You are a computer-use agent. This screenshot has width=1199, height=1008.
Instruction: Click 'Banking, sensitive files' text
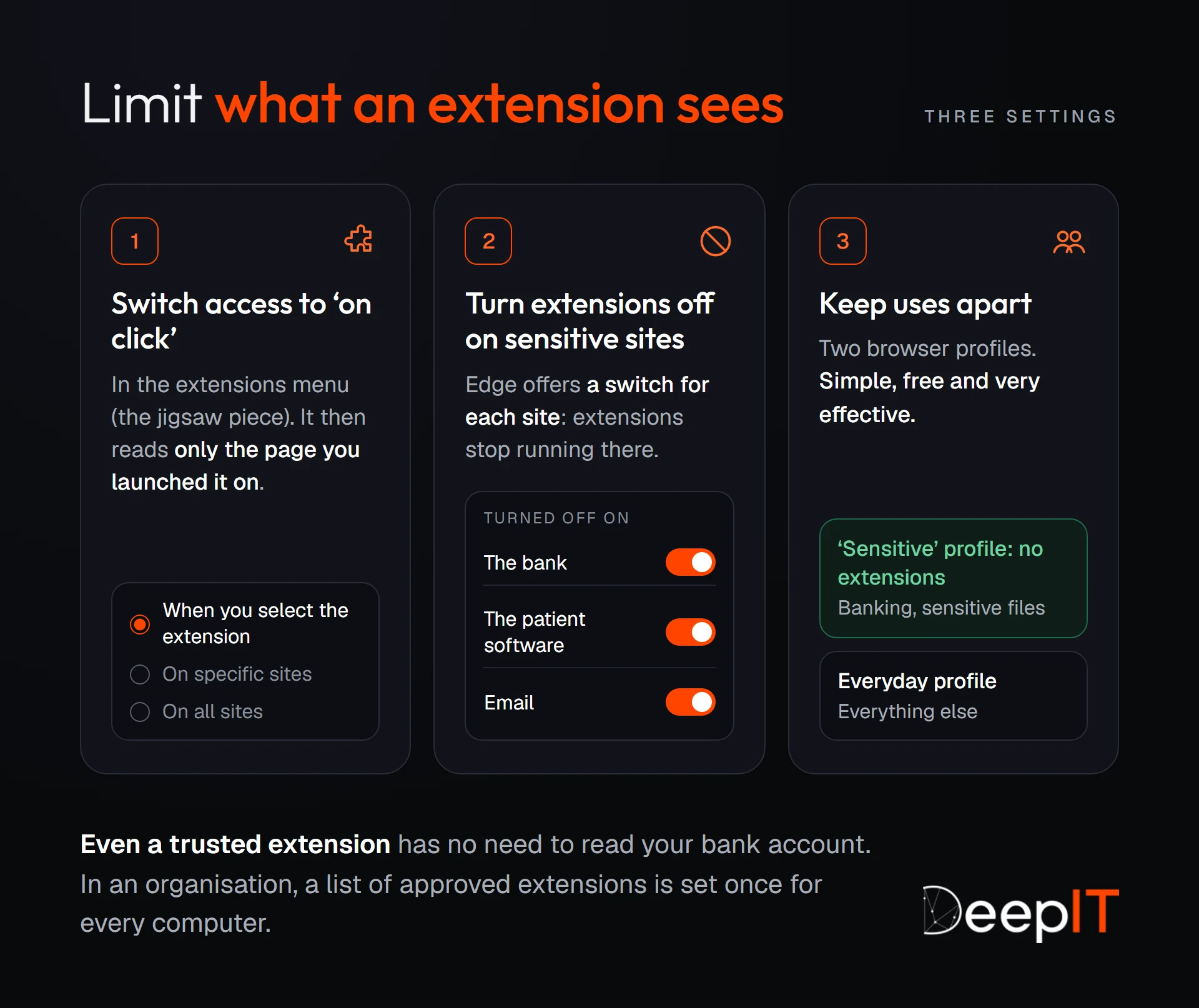(x=941, y=608)
